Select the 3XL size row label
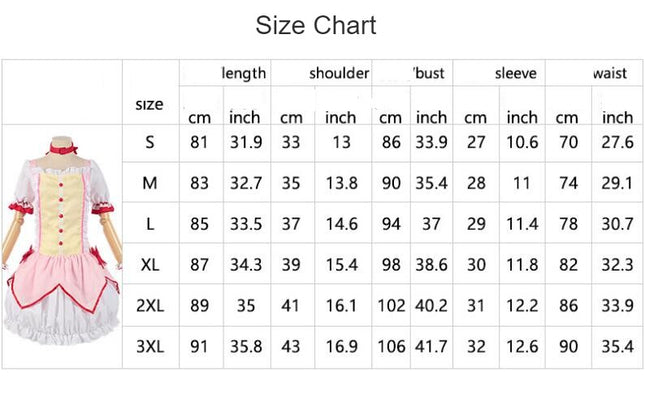645x420 pixels. click(x=150, y=346)
